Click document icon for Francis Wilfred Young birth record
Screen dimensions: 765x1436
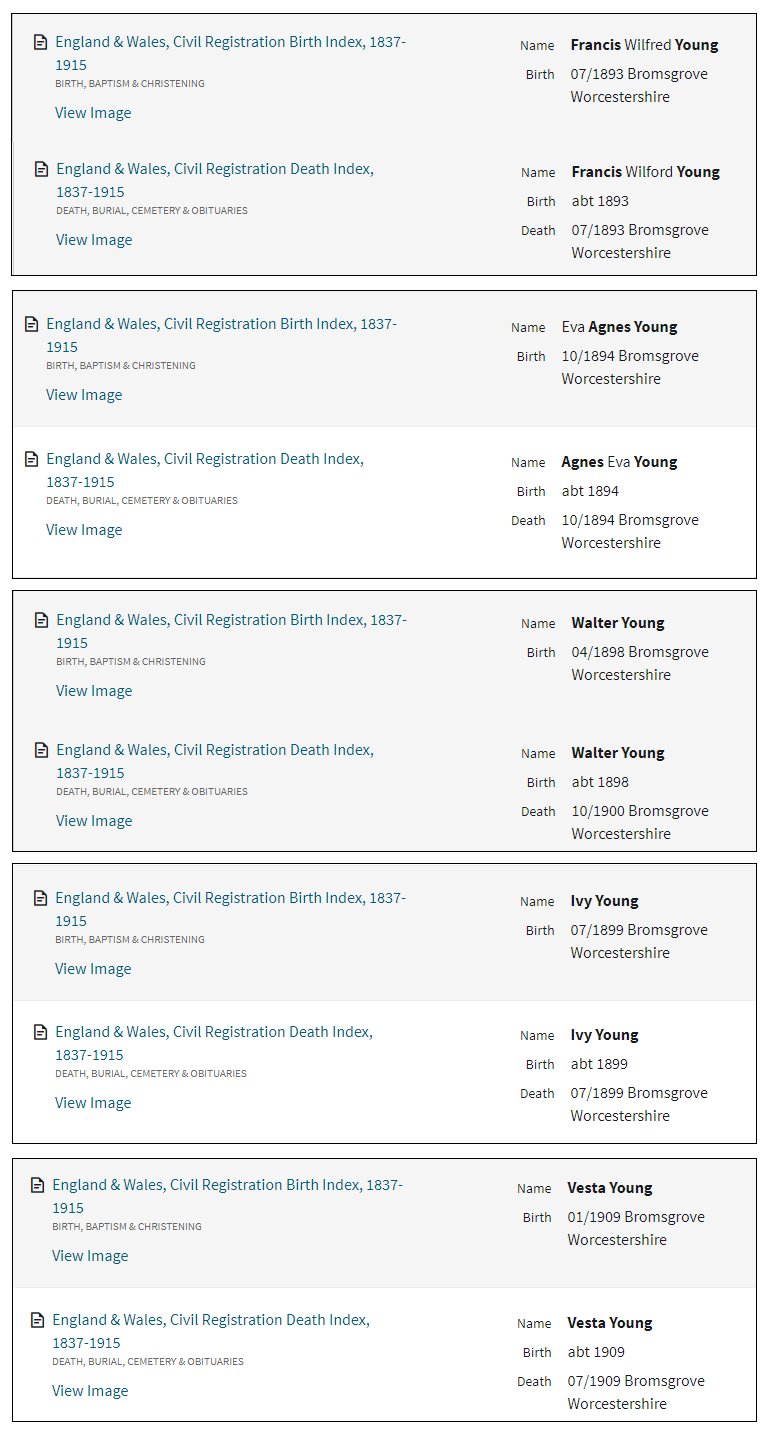pos(40,42)
